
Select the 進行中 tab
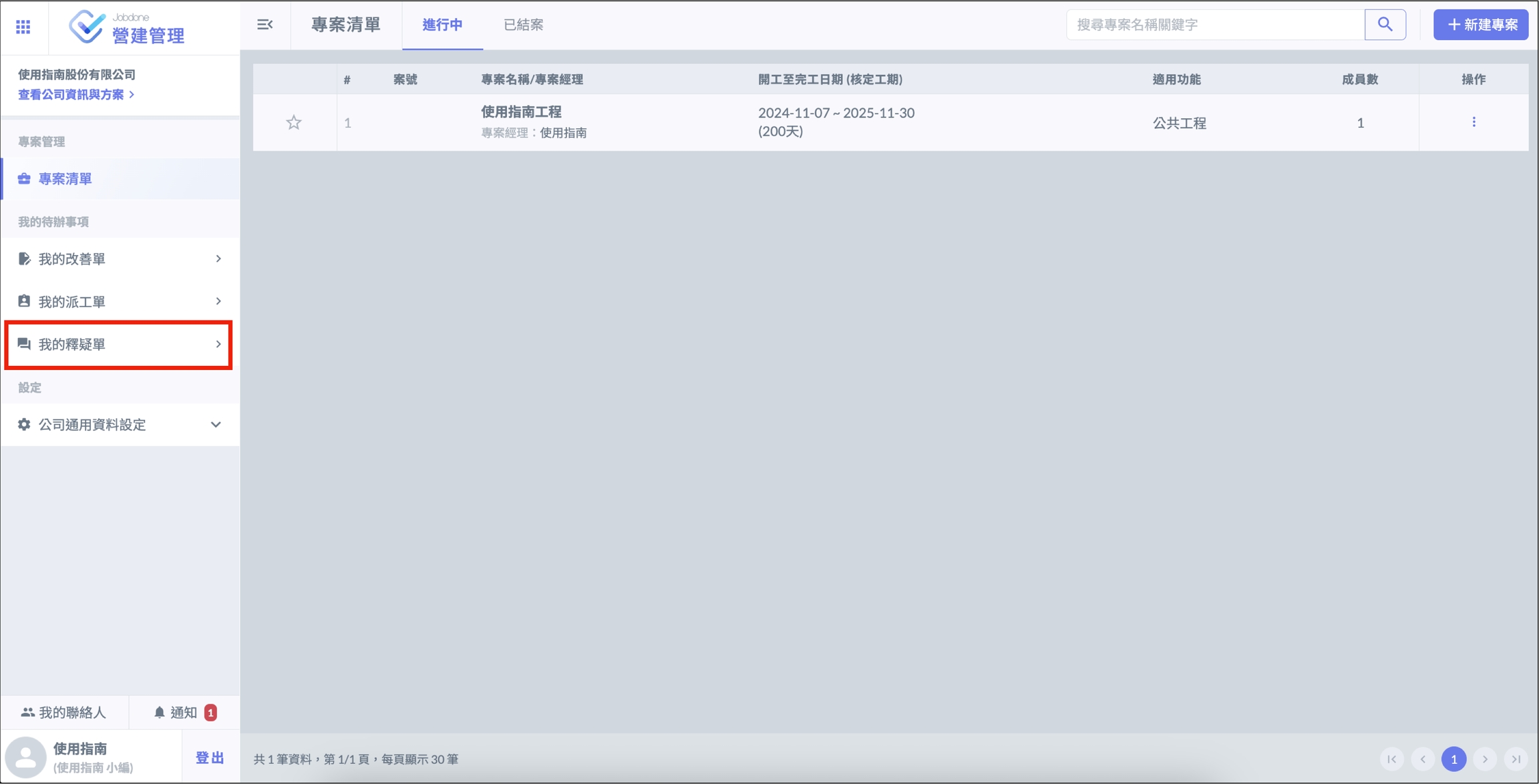(442, 25)
